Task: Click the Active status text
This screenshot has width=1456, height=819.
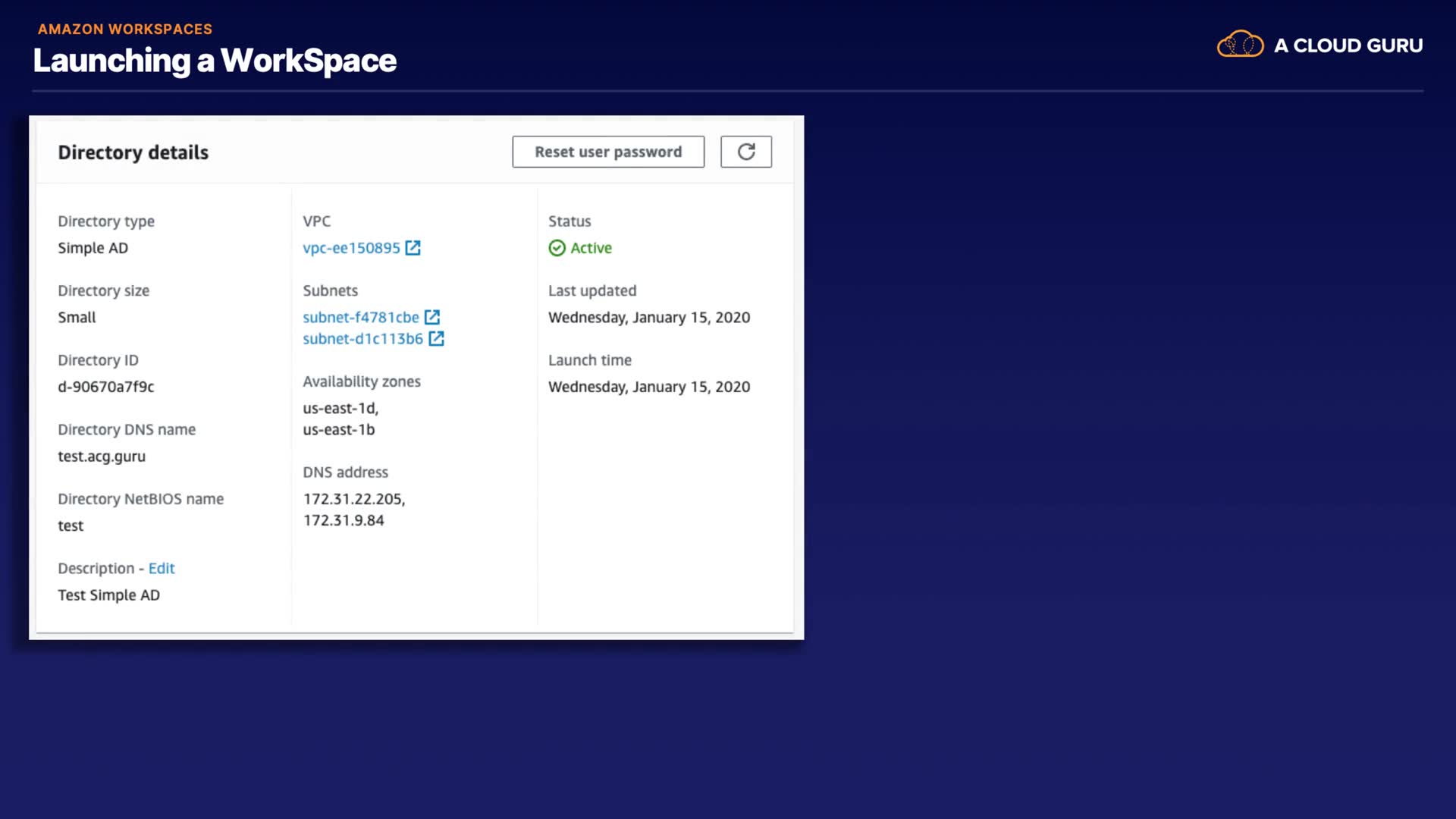Action: pos(591,248)
